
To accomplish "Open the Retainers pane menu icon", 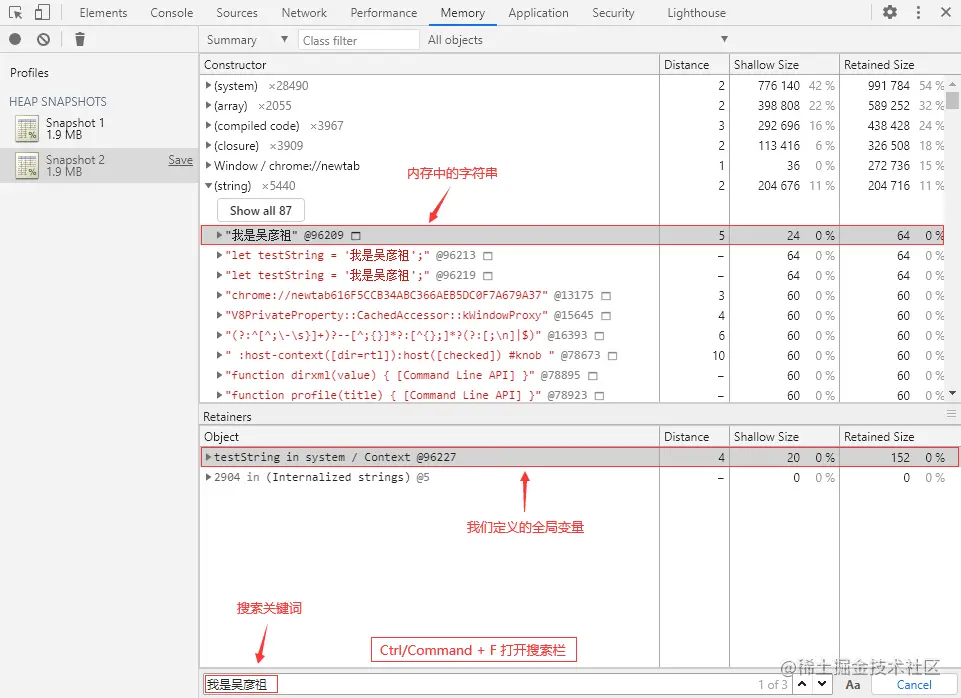I will 951,414.
